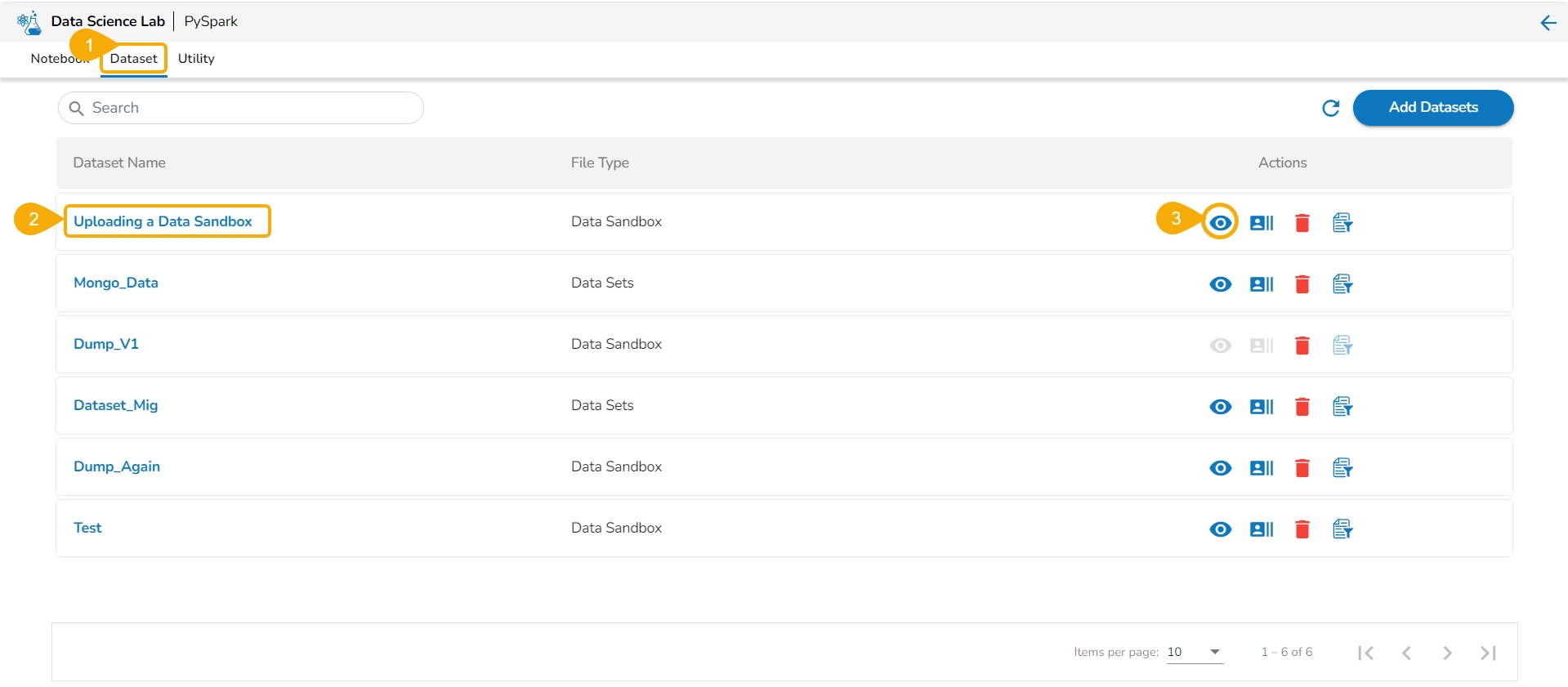The width and height of the screenshot is (1568, 687).
Task: Open data profile icon for Test dataset
Action: (1261, 529)
